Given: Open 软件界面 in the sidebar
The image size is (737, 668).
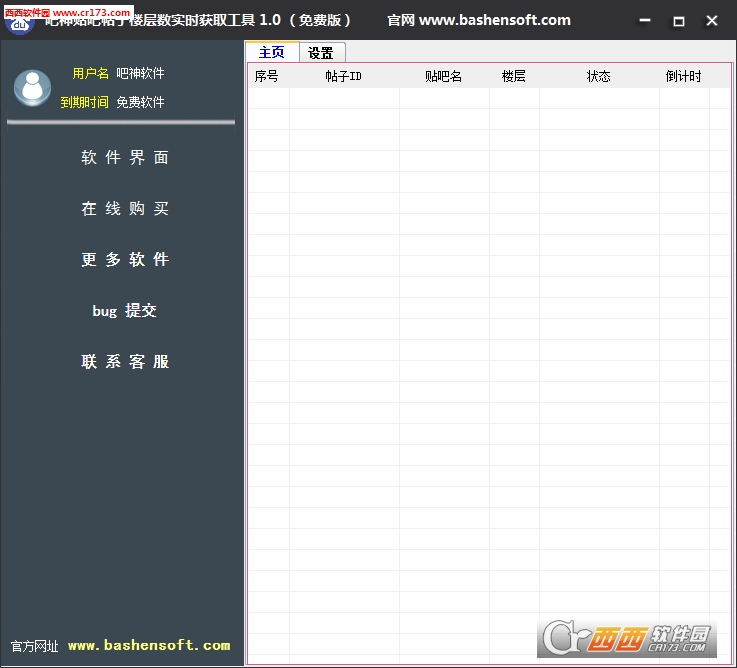Looking at the screenshot, I should point(125,157).
